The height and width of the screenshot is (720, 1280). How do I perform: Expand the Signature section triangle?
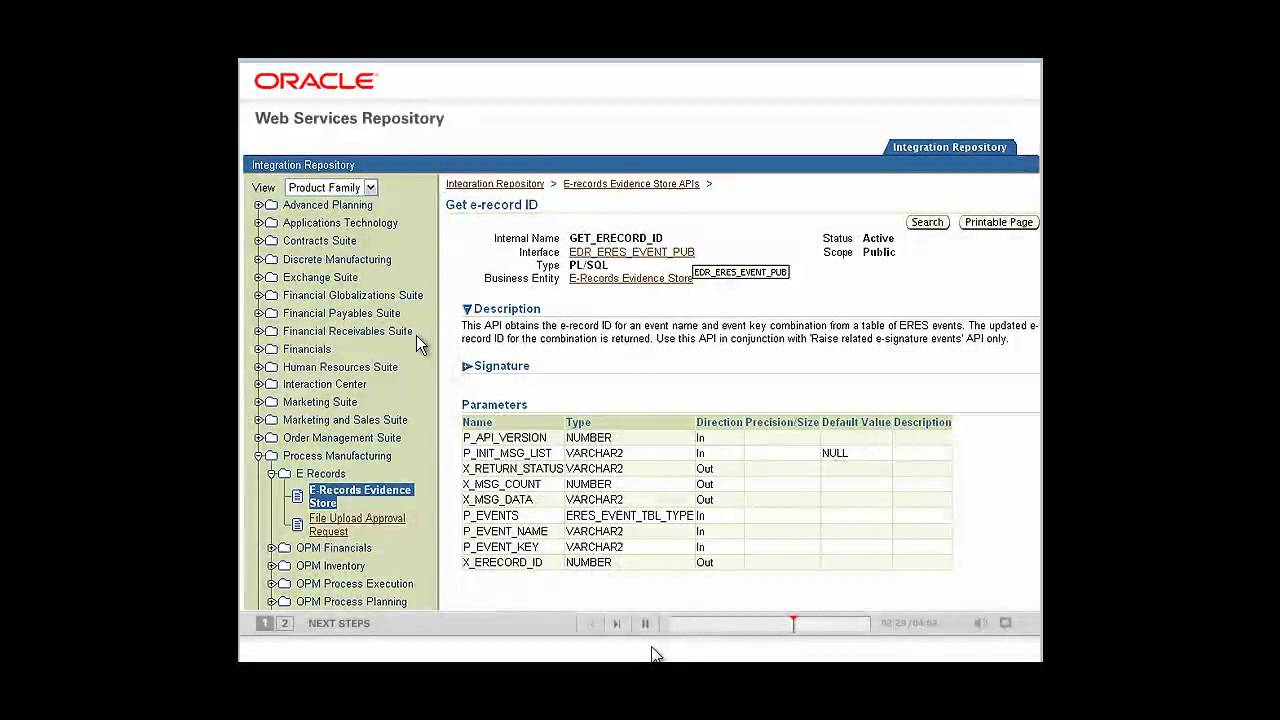click(467, 366)
